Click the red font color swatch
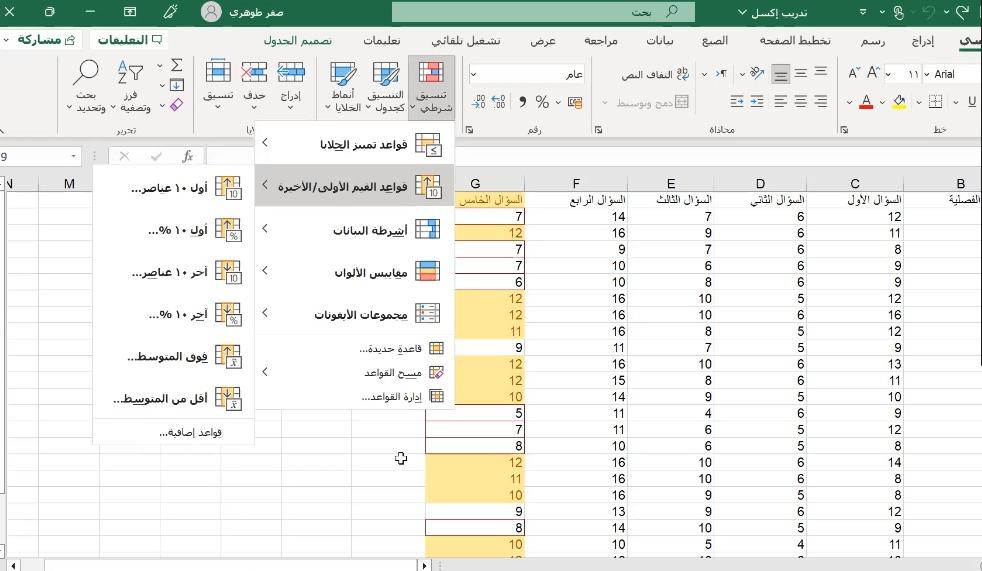 866,102
